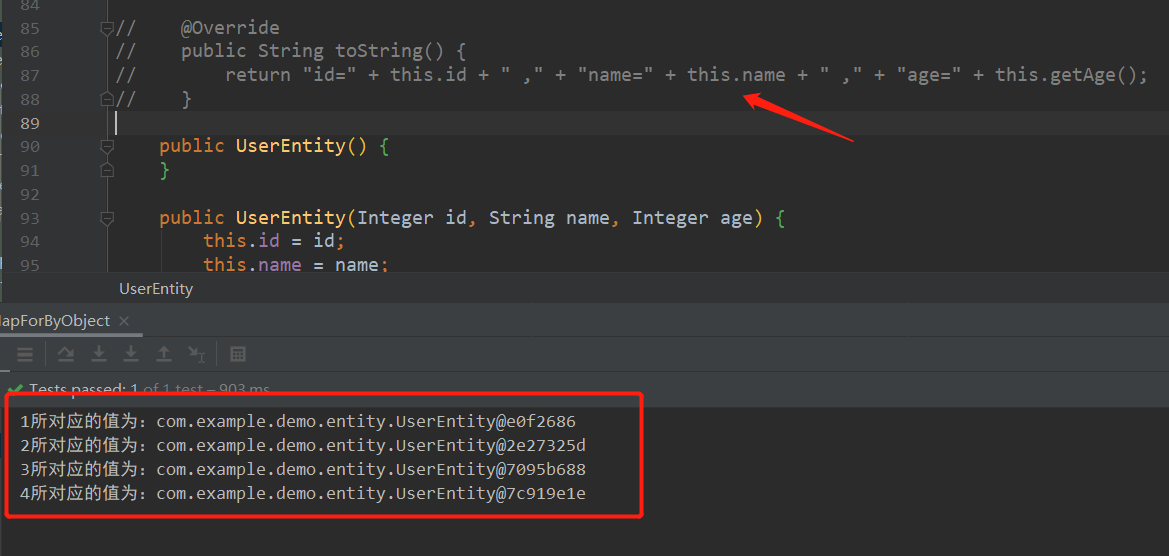Collapse the three-argument constructor fold at line 93
This screenshot has width=1169, height=556.
[x=107, y=218]
